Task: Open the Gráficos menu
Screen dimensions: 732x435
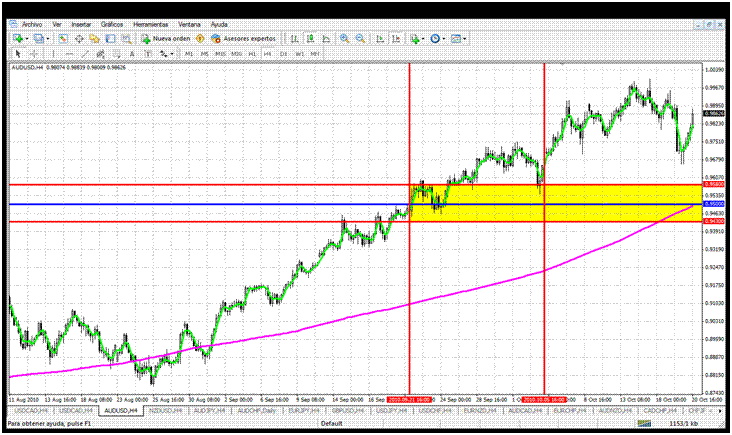Action: pyautogui.click(x=112, y=23)
